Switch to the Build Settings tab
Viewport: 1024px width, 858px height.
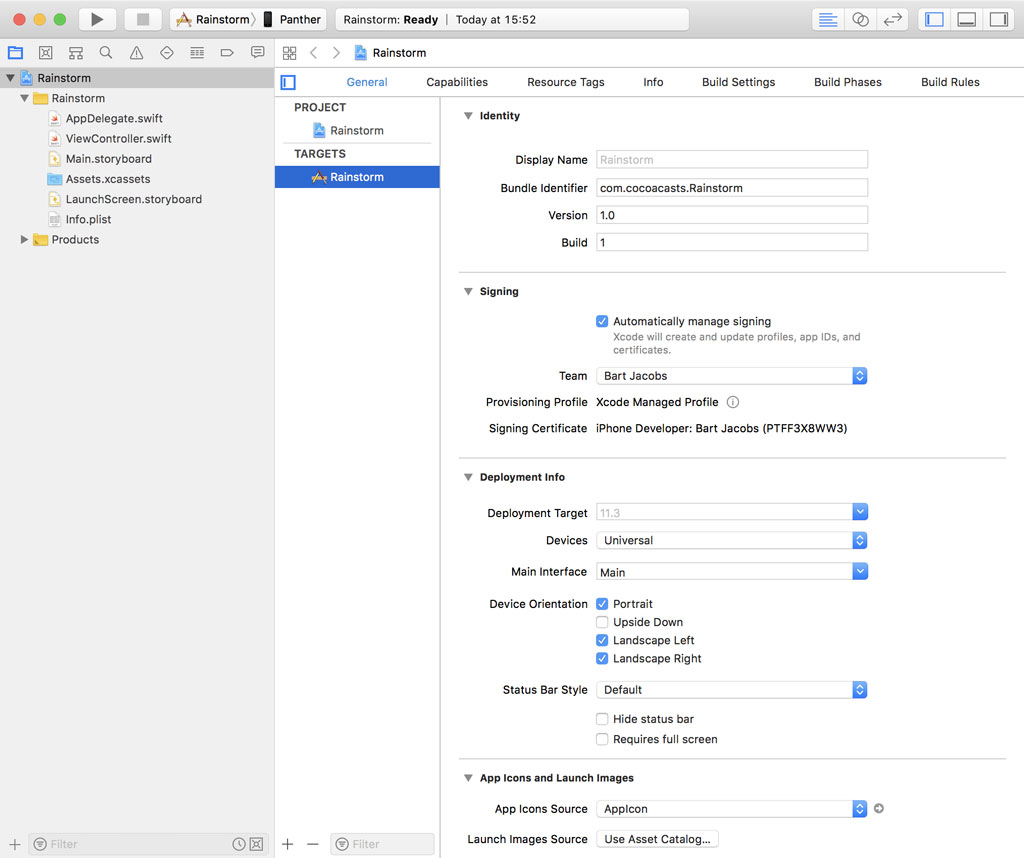(x=738, y=82)
